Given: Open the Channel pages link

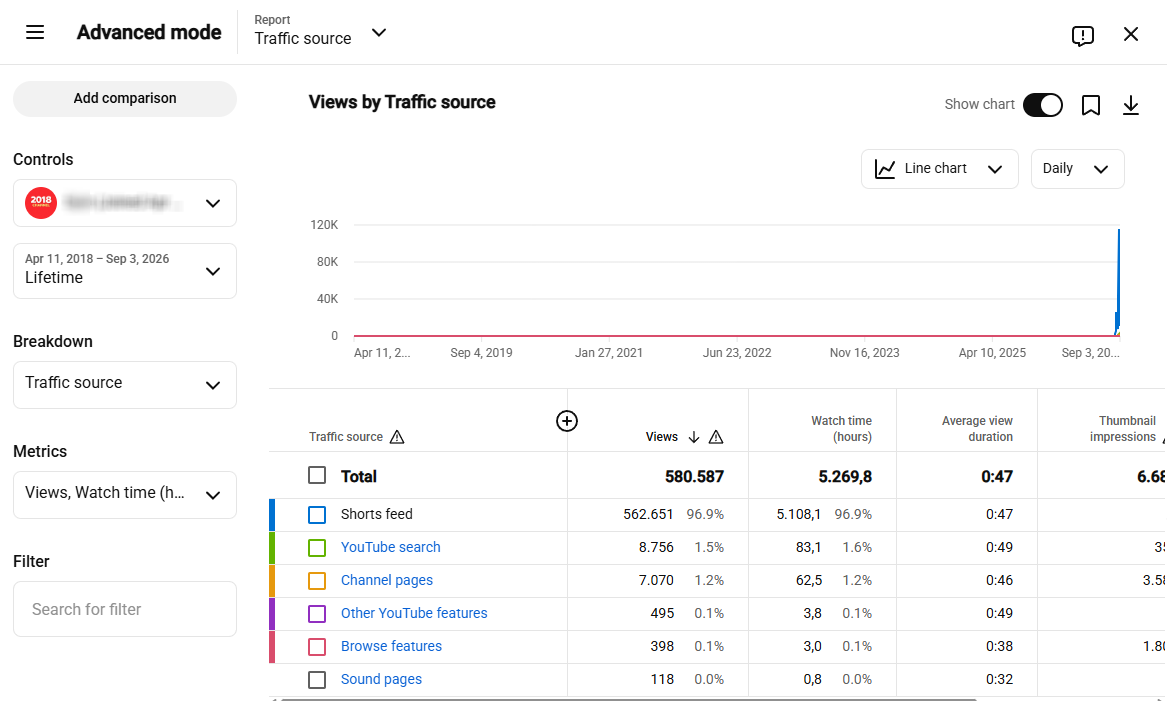Looking at the screenshot, I should click(x=386, y=580).
